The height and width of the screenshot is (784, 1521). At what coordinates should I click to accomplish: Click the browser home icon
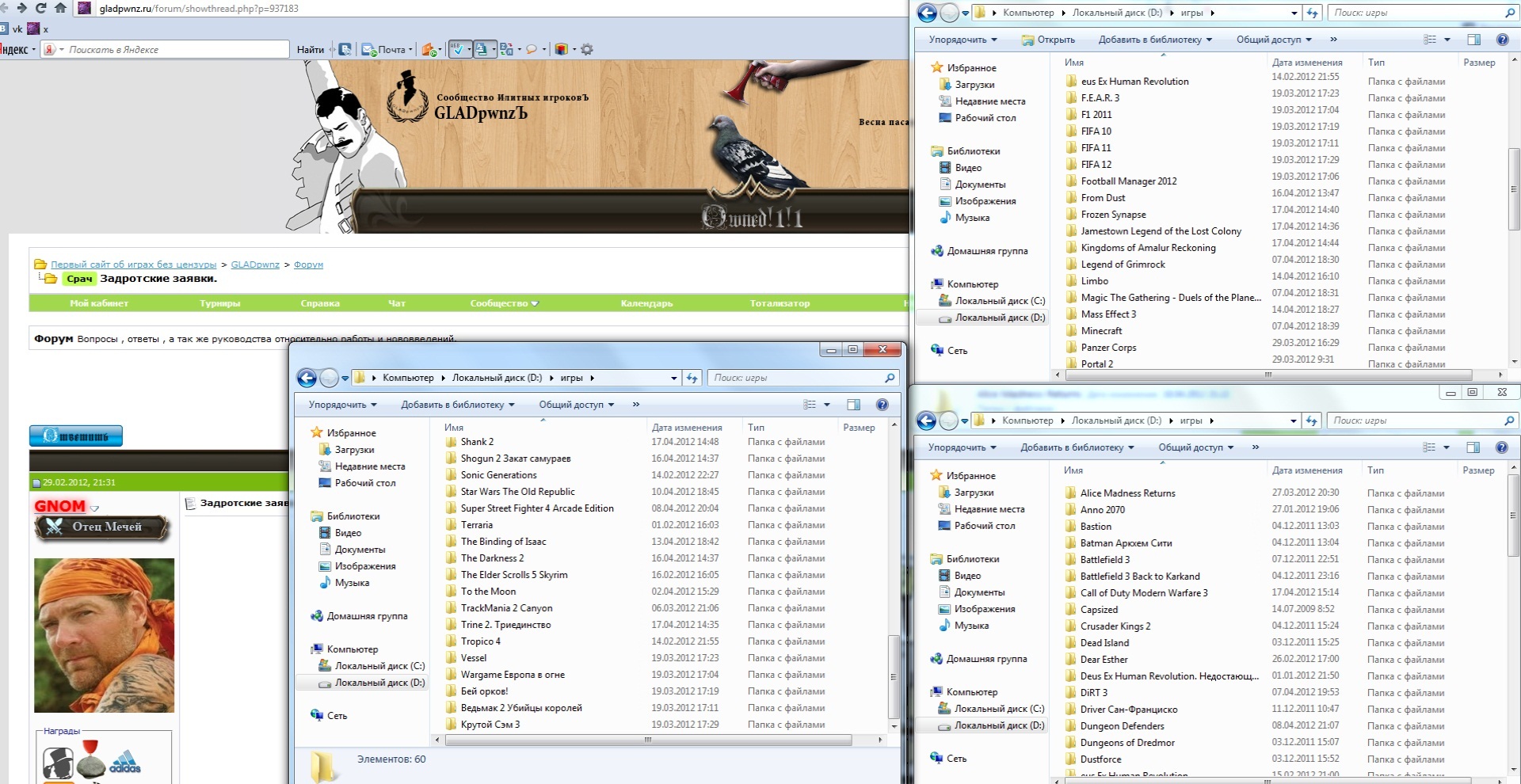pos(61,8)
